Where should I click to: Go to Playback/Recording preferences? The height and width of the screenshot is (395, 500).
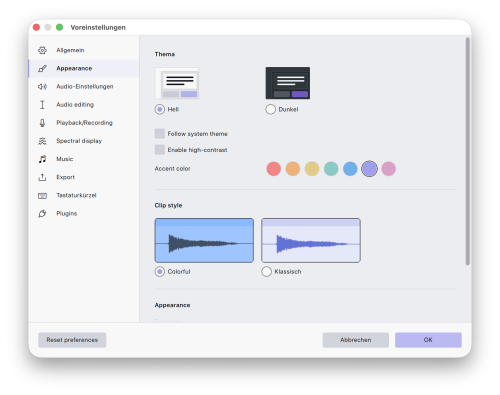pyautogui.click(x=84, y=123)
